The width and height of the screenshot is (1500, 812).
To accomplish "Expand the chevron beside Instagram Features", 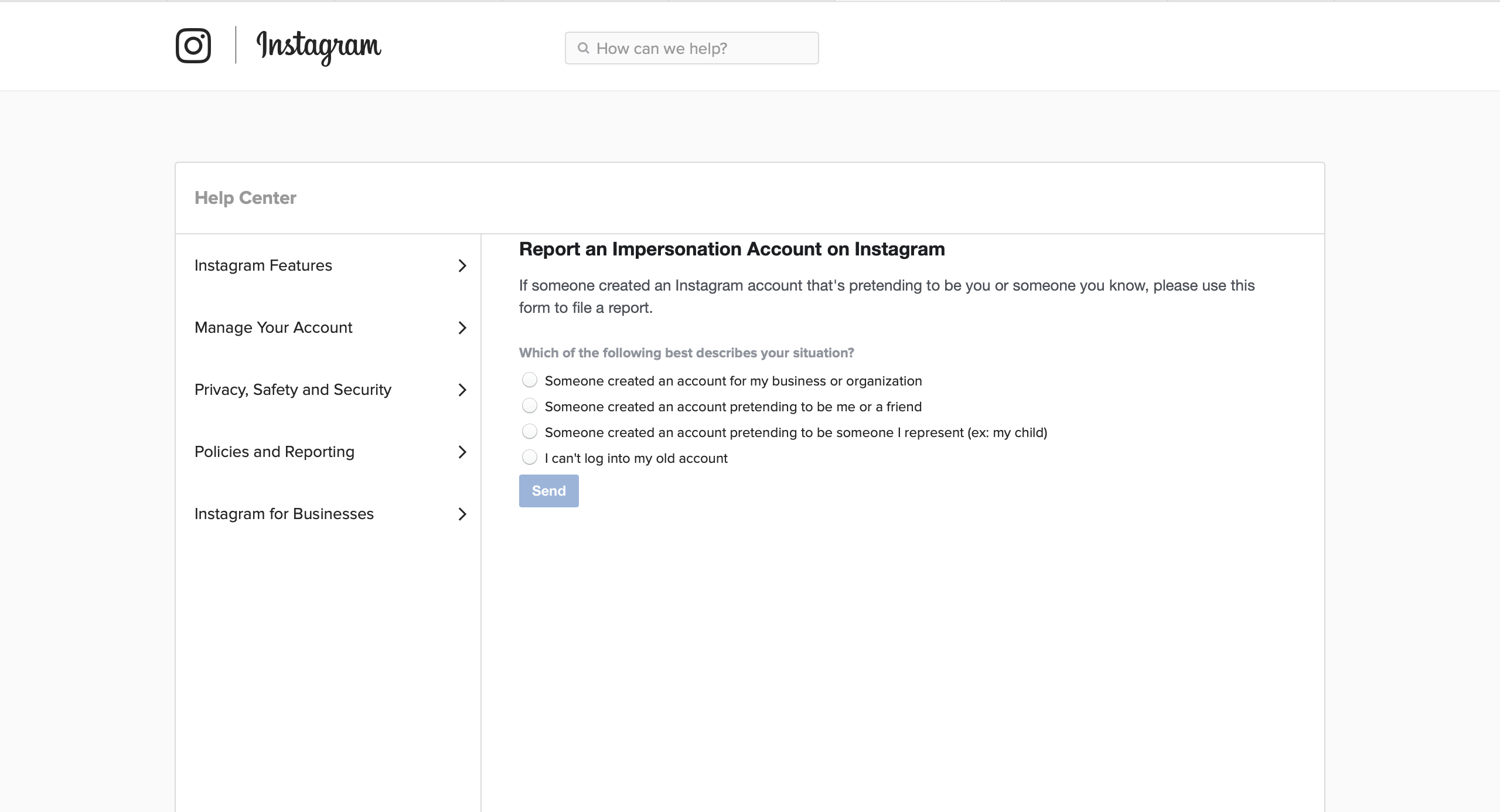I will coord(462,266).
